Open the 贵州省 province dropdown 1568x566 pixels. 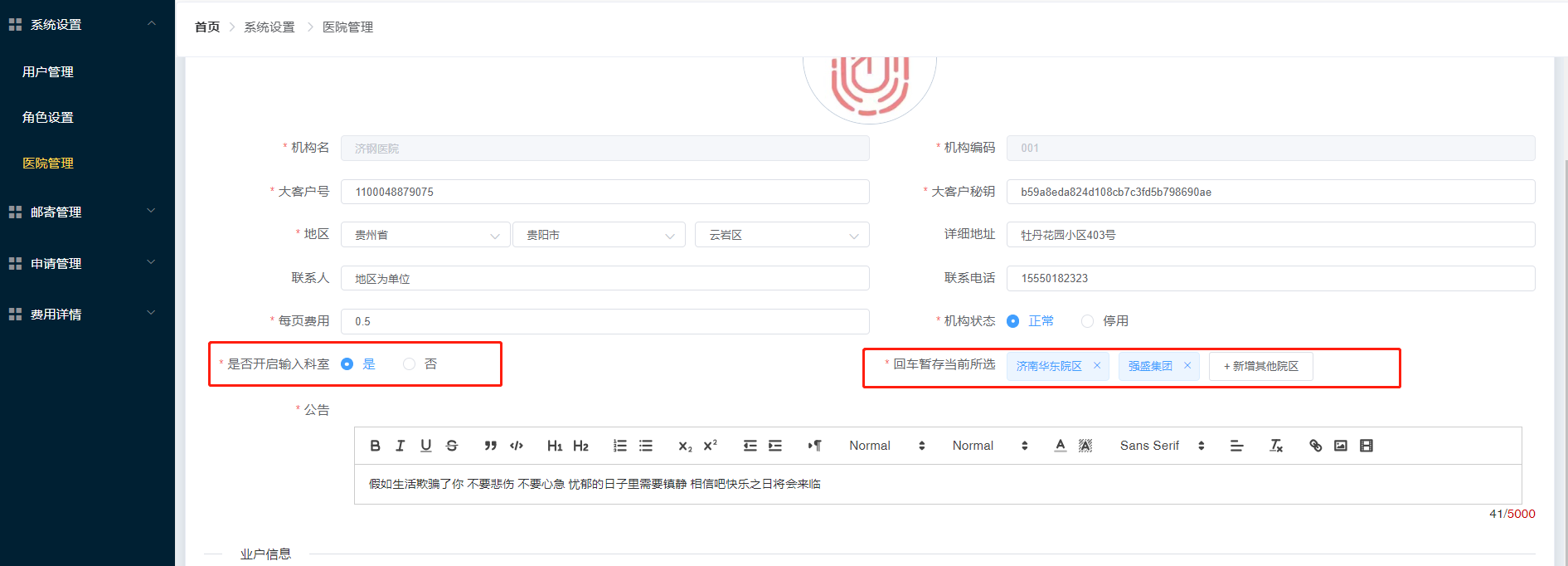coord(425,235)
